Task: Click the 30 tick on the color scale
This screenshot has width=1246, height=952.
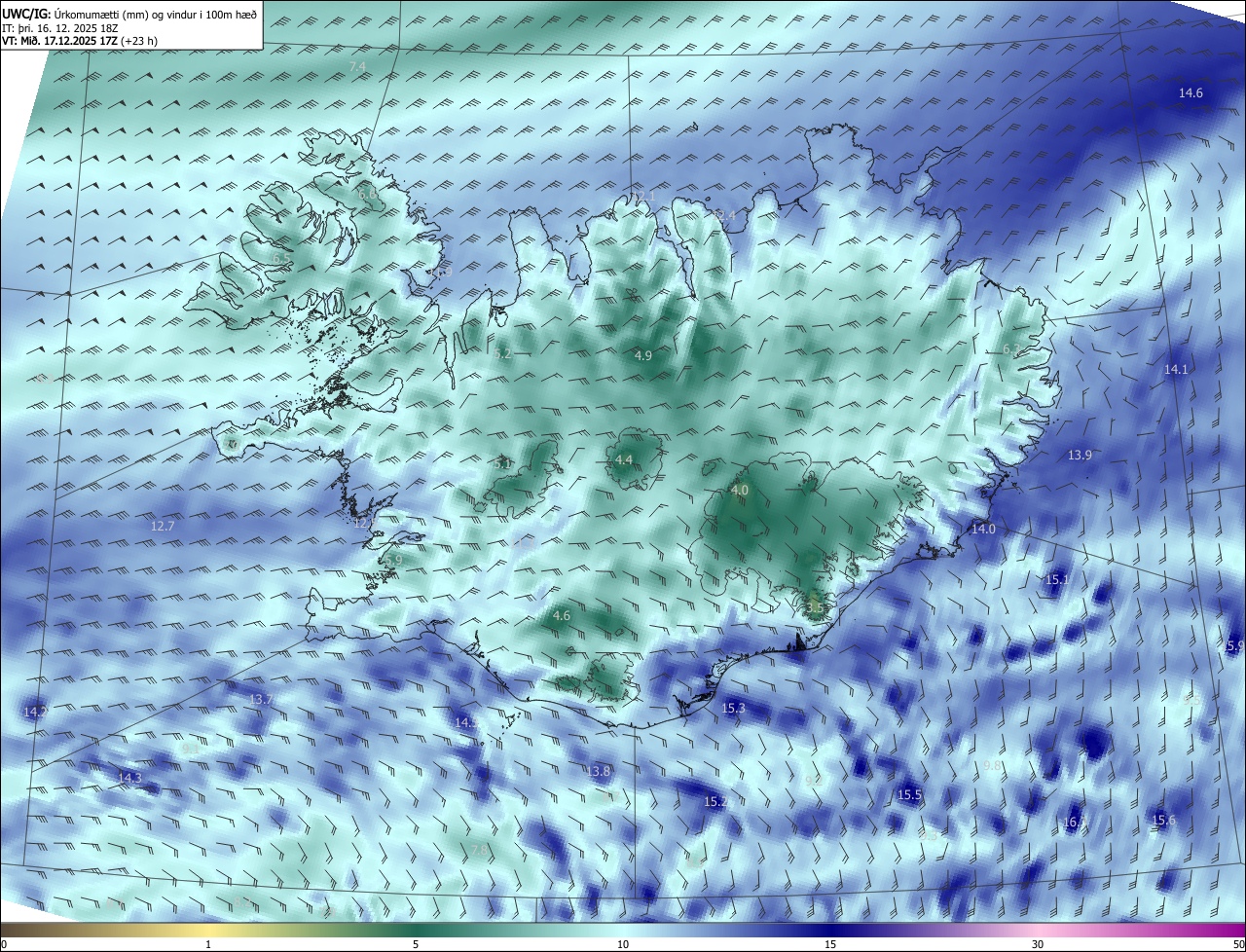Action: [x=1038, y=944]
